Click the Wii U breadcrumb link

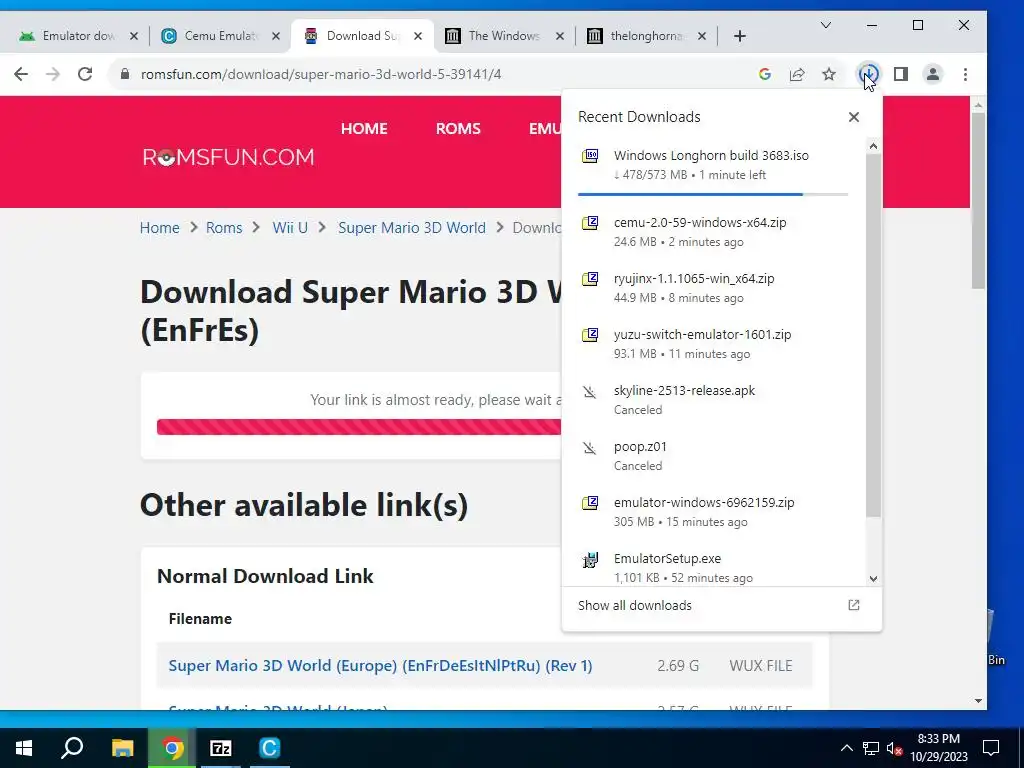290,228
